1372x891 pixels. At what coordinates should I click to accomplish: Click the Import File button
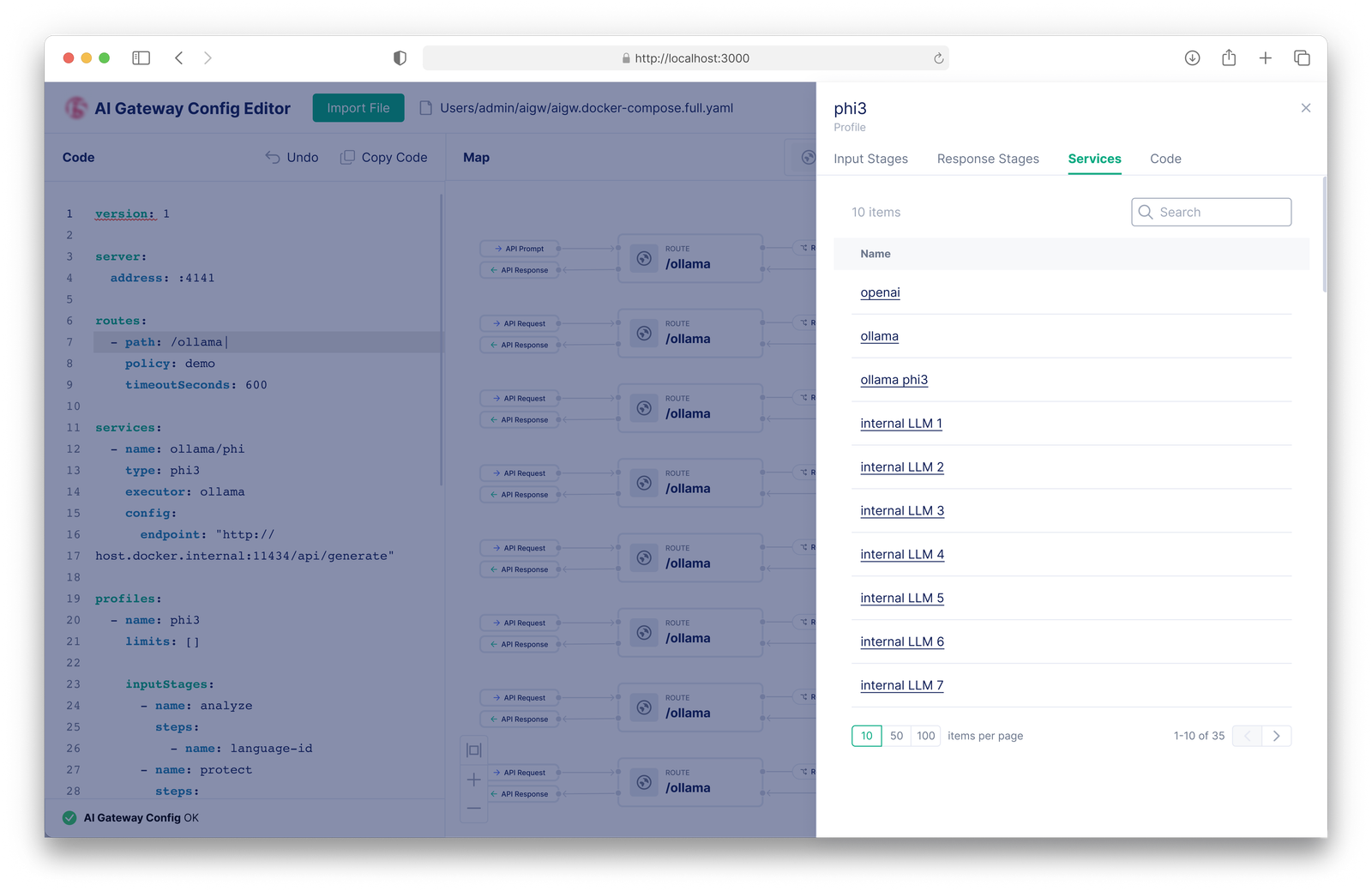tap(358, 108)
